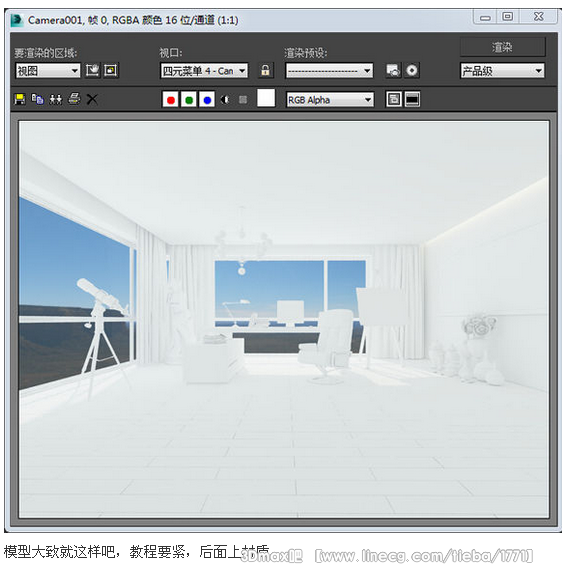
Task: Save the rendered image with the disk icon
Action: (20, 99)
